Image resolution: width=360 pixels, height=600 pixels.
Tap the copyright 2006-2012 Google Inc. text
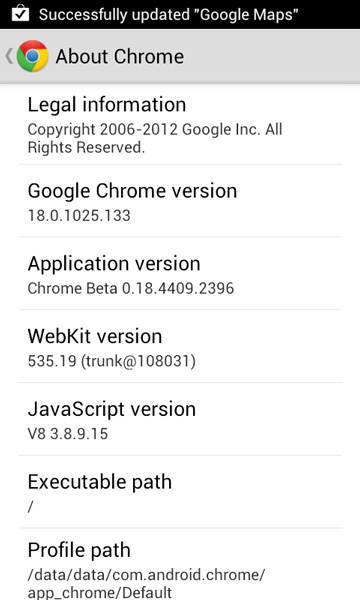point(155,139)
